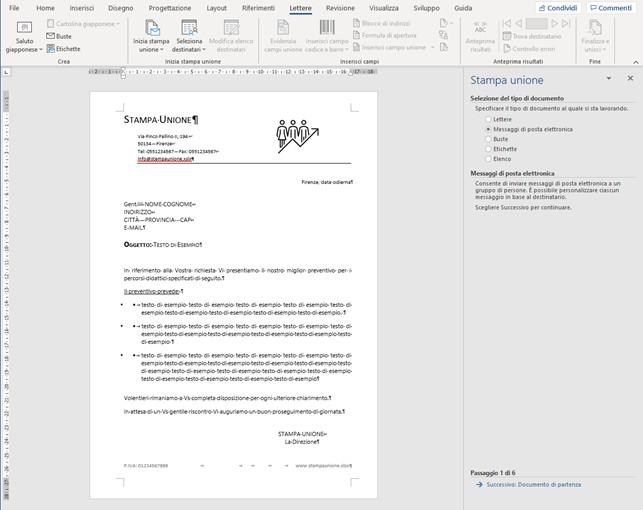Screen dimensions: 643x510
Task: Switch to the Progettazione tab
Action: pos(170,8)
